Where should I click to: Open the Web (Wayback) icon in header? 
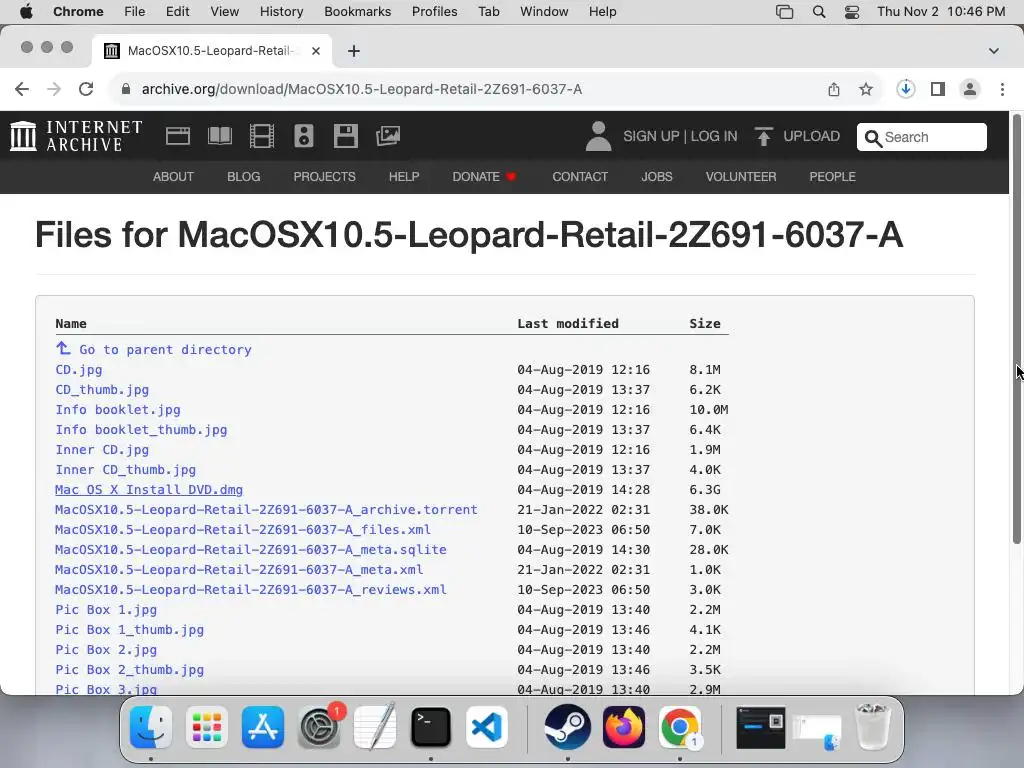click(178, 136)
